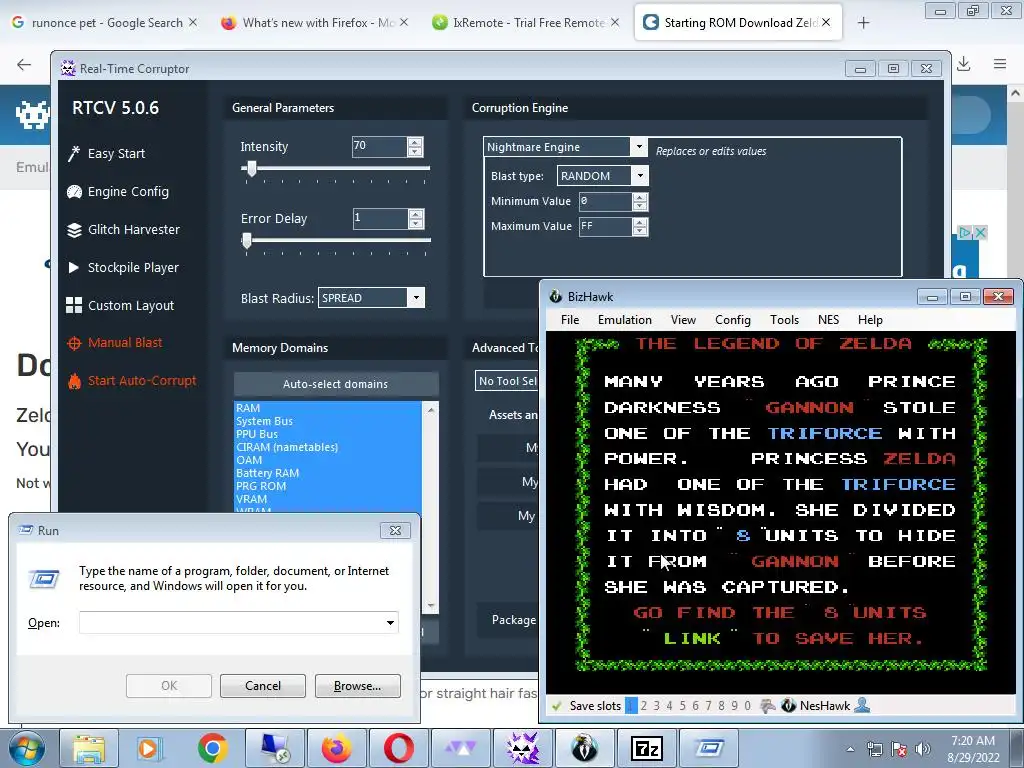The width and height of the screenshot is (1024, 768).
Task: Open 7-Zip from taskbar
Action: click(x=647, y=748)
